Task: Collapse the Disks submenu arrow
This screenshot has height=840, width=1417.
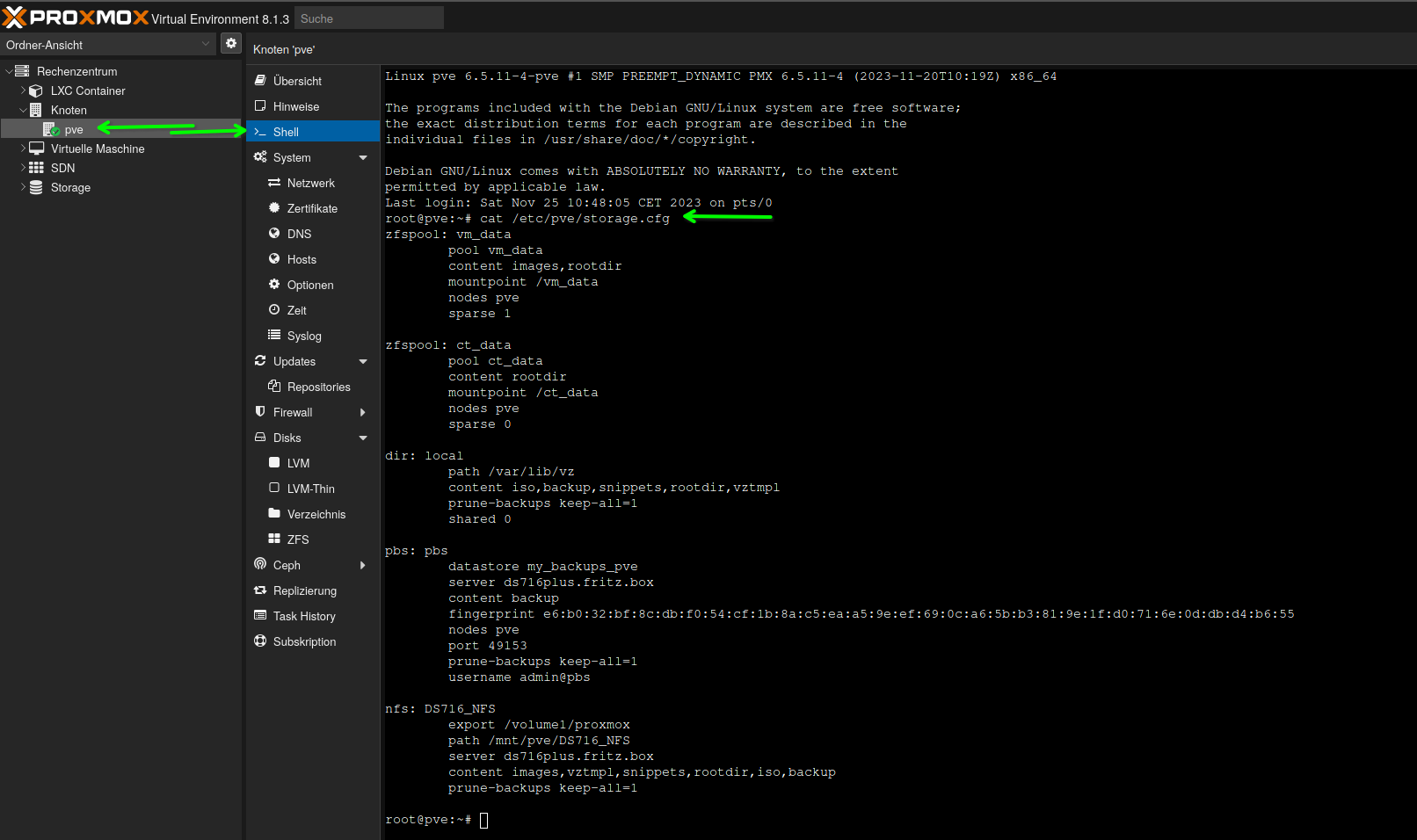Action: (363, 438)
